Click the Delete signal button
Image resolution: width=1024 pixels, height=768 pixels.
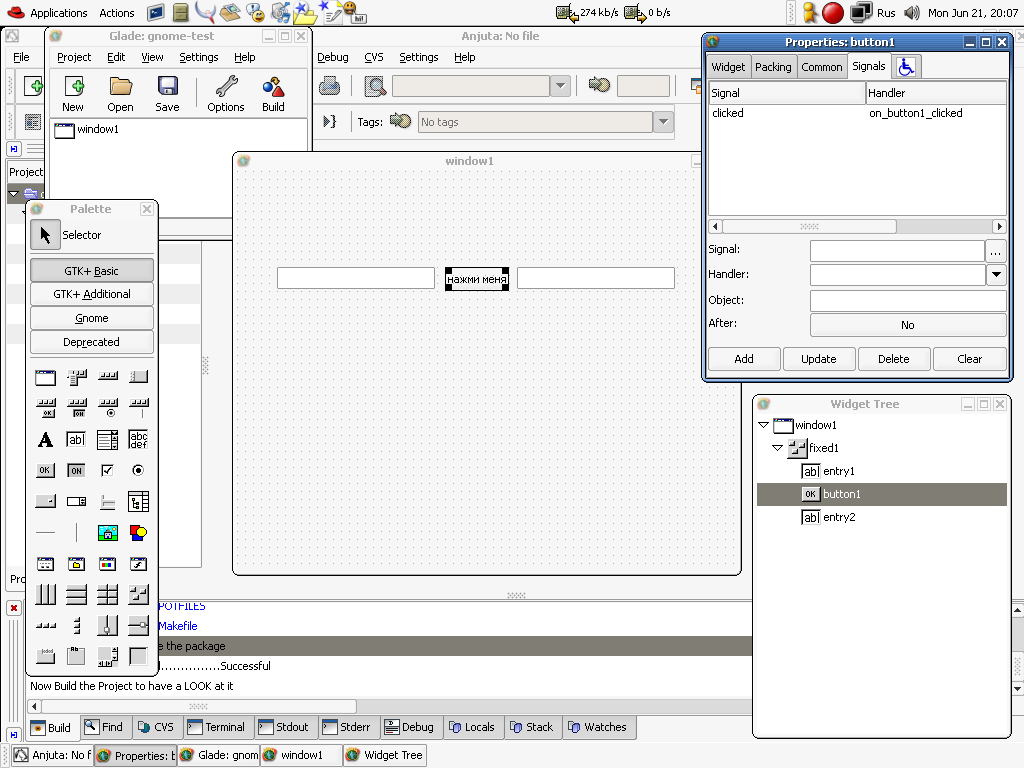click(894, 359)
